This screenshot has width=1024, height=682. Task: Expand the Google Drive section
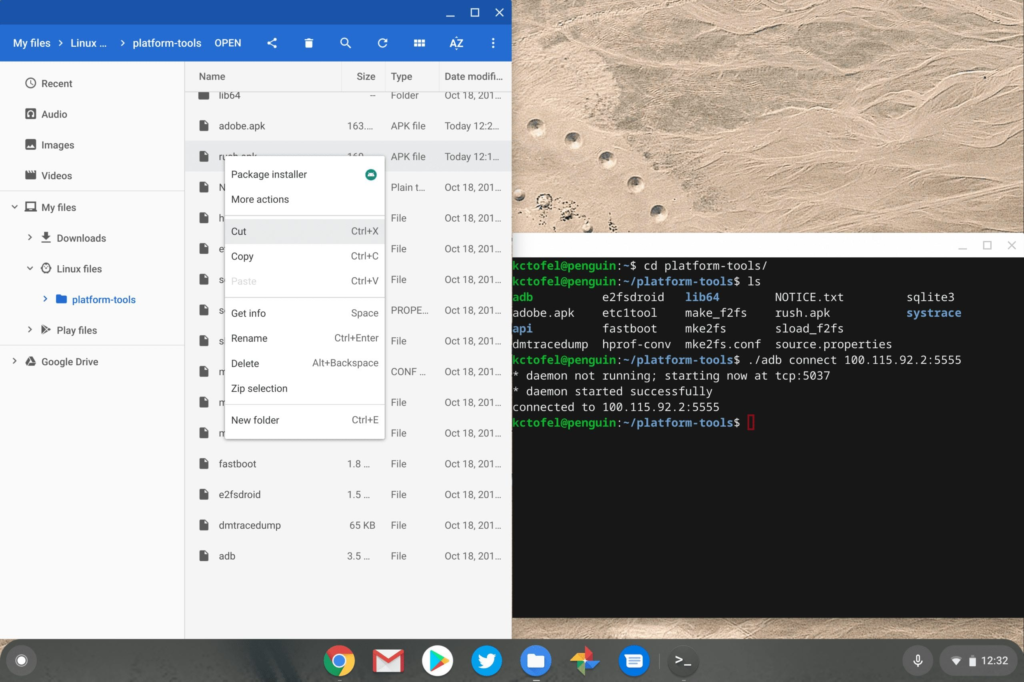pyautogui.click(x=14, y=361)
